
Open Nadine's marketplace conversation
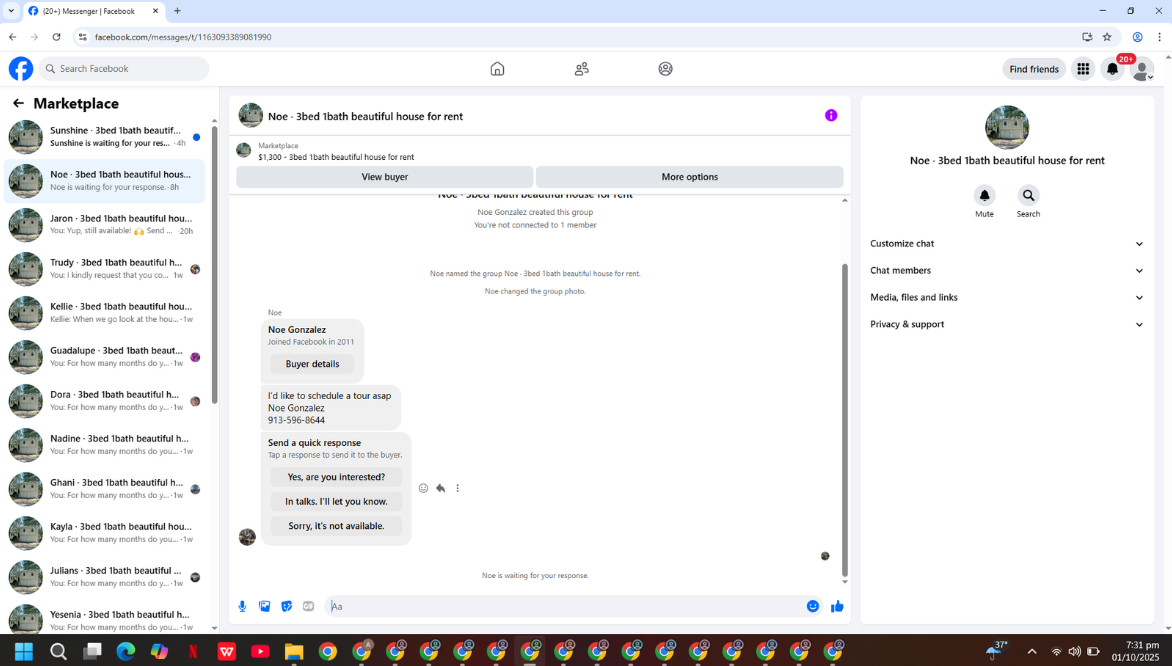105,445
